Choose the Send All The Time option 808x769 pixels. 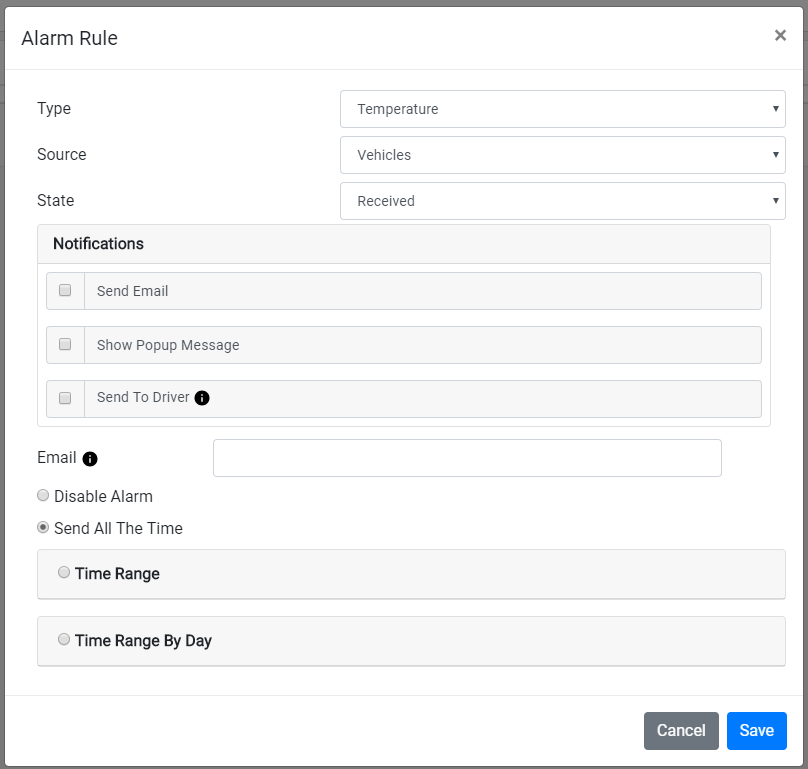click(x=43, y=527)
